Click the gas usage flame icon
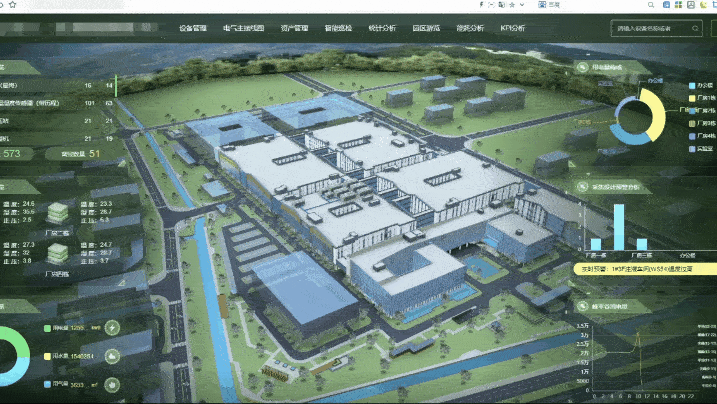Viewport: 717px width, 404px height. coord(112,385)
